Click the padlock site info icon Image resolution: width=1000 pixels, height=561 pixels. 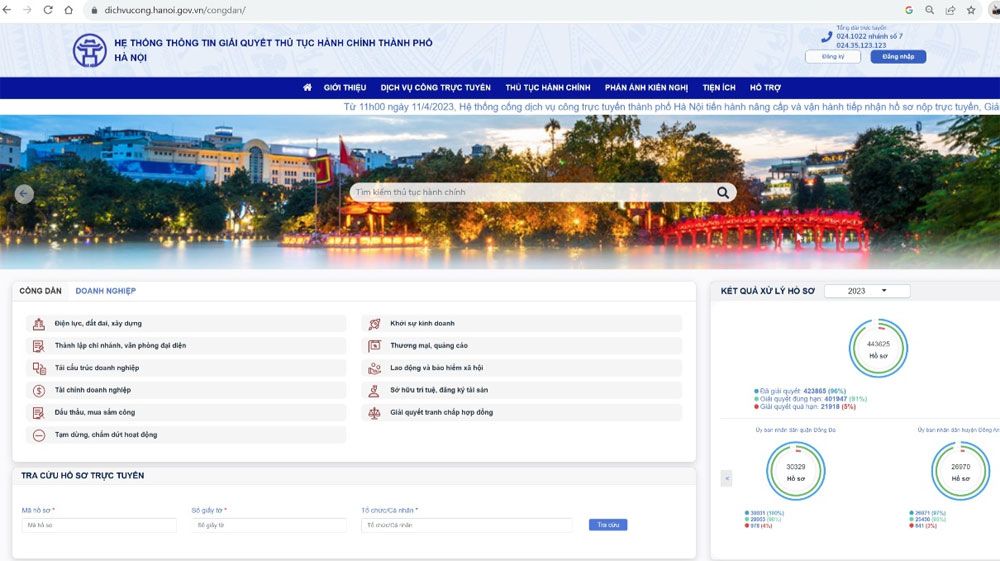(94, 10)
